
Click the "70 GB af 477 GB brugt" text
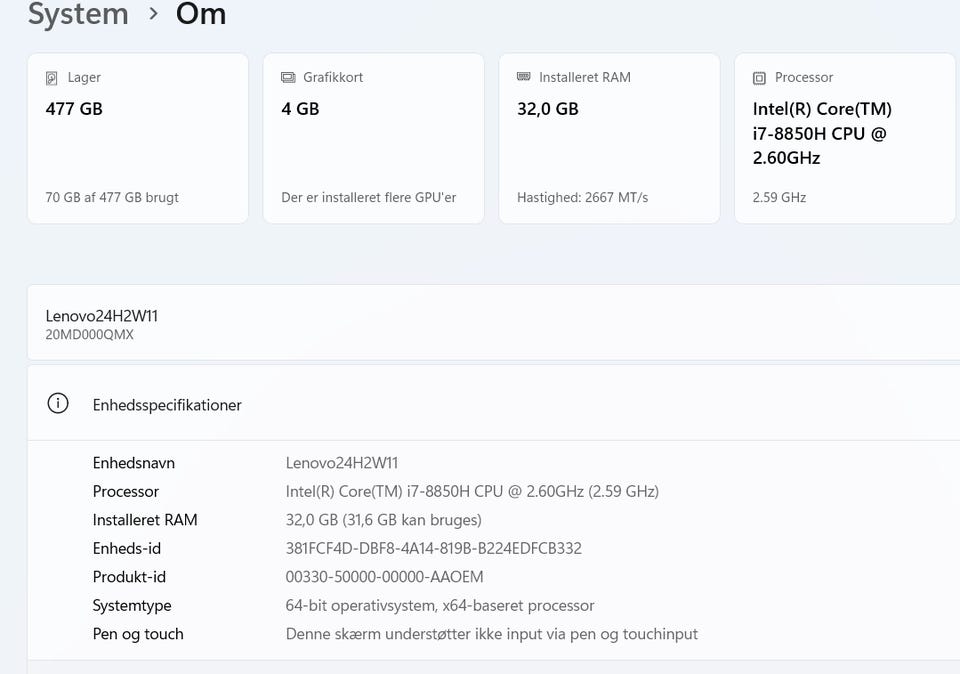(x=112, y=197)
